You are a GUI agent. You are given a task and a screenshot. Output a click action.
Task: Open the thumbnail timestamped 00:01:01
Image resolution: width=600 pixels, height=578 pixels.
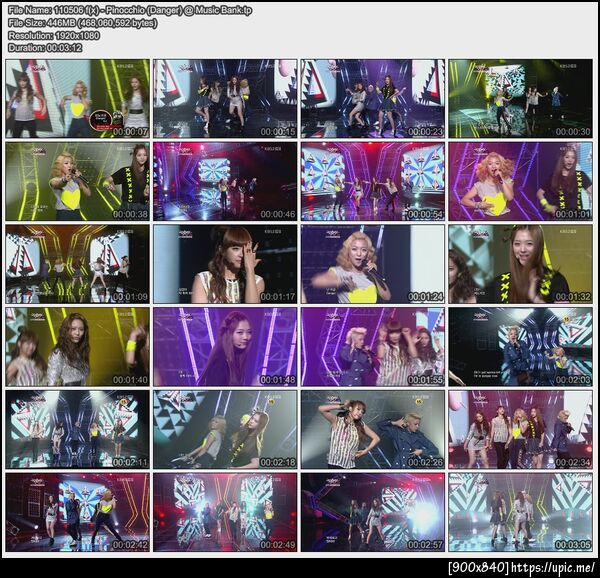pos(520,182)
